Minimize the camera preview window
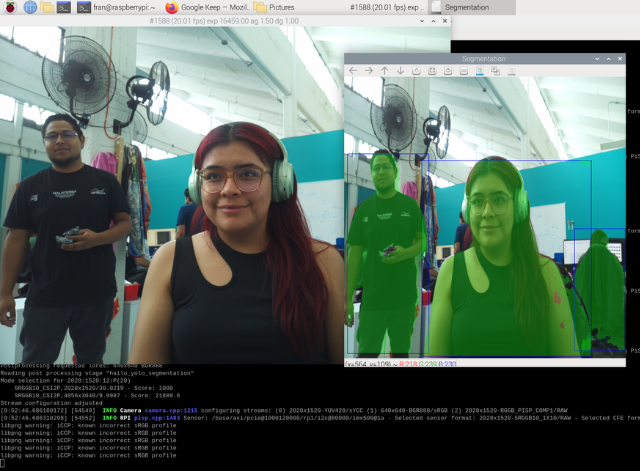 click(422, 21)
